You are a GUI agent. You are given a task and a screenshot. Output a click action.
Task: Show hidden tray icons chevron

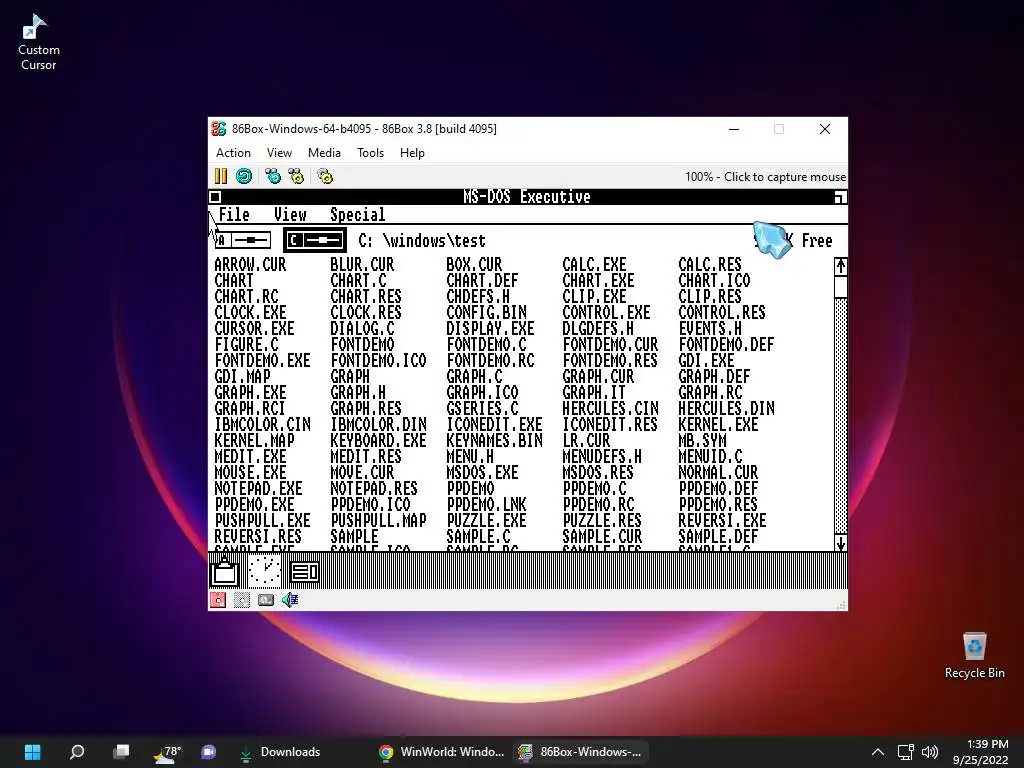(x=878, y=752)
